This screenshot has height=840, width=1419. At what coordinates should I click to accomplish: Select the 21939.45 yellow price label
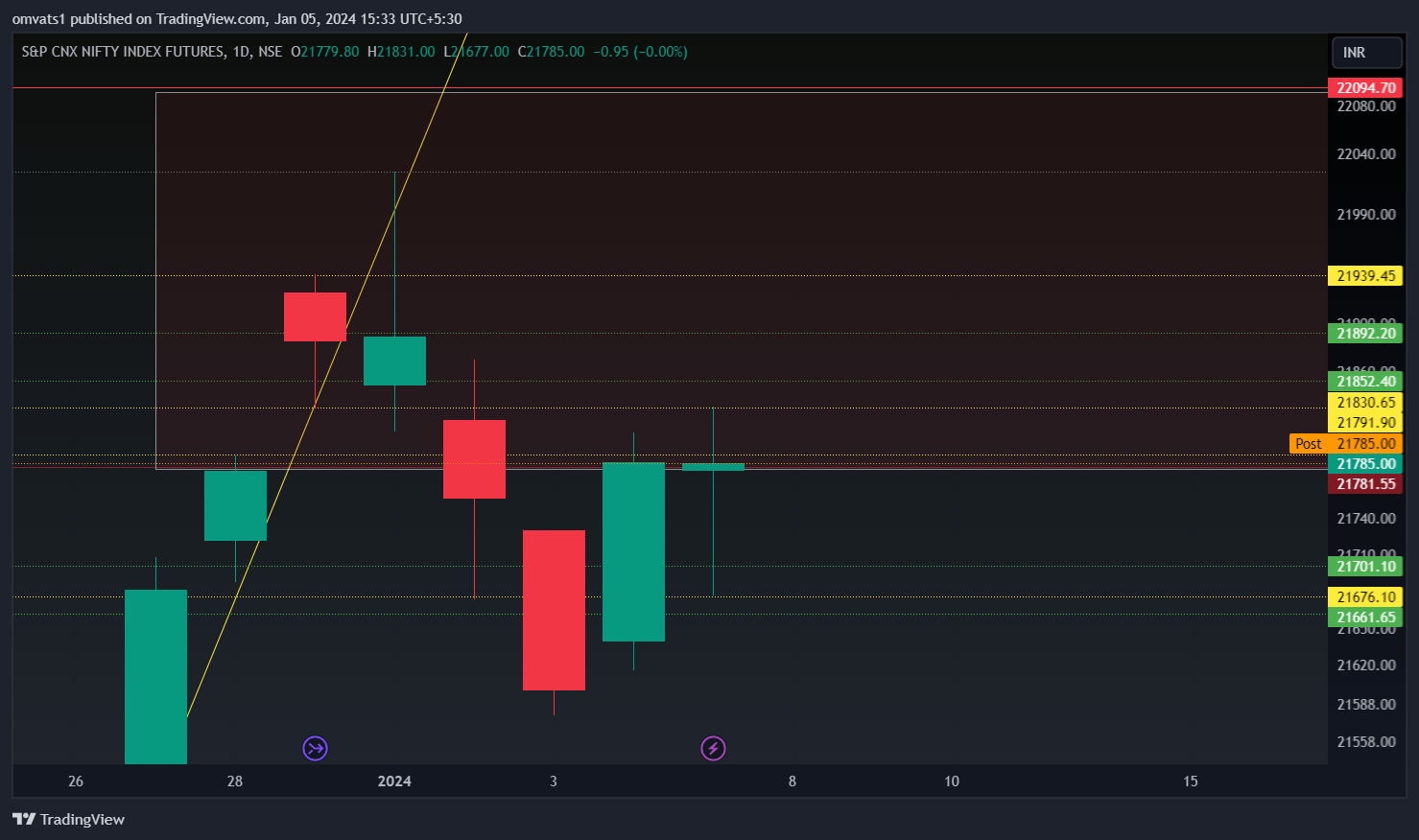click(1365, 276)
